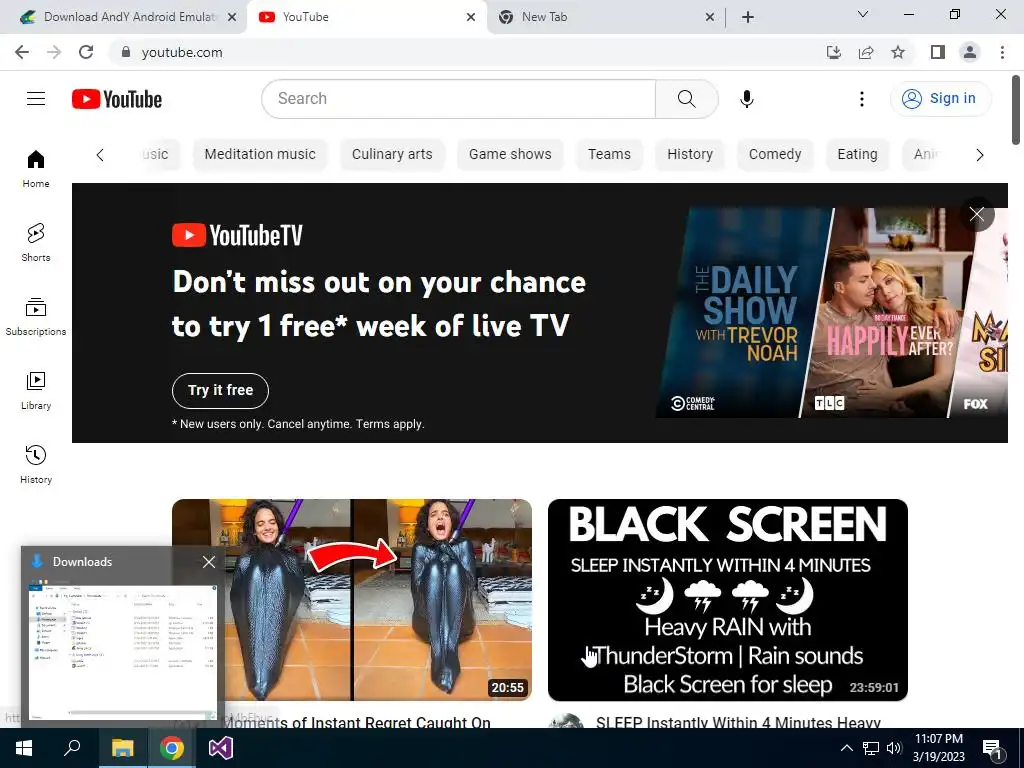1024x768 pixels.
Task: Close the Downloads preview window
Action: click(209, 562)
